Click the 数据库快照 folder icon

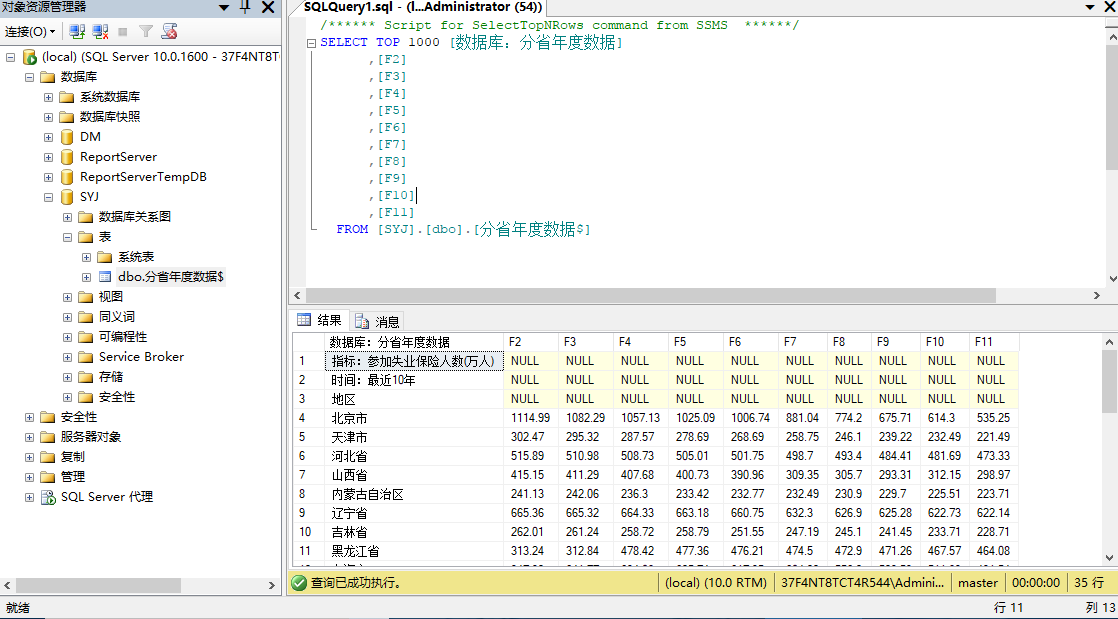[66, 116]
